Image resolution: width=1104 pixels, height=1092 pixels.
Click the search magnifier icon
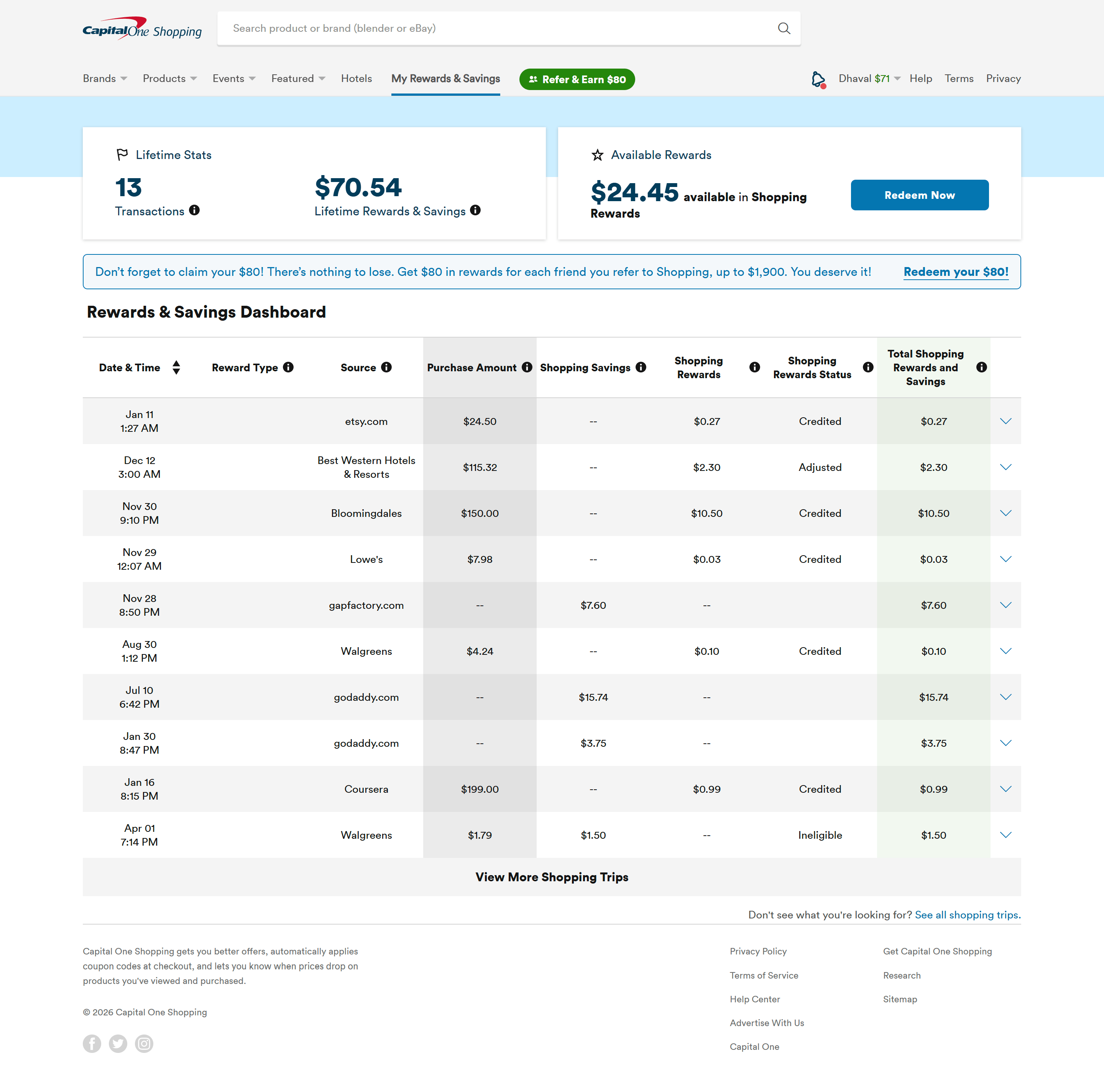[x=784, y=28]
